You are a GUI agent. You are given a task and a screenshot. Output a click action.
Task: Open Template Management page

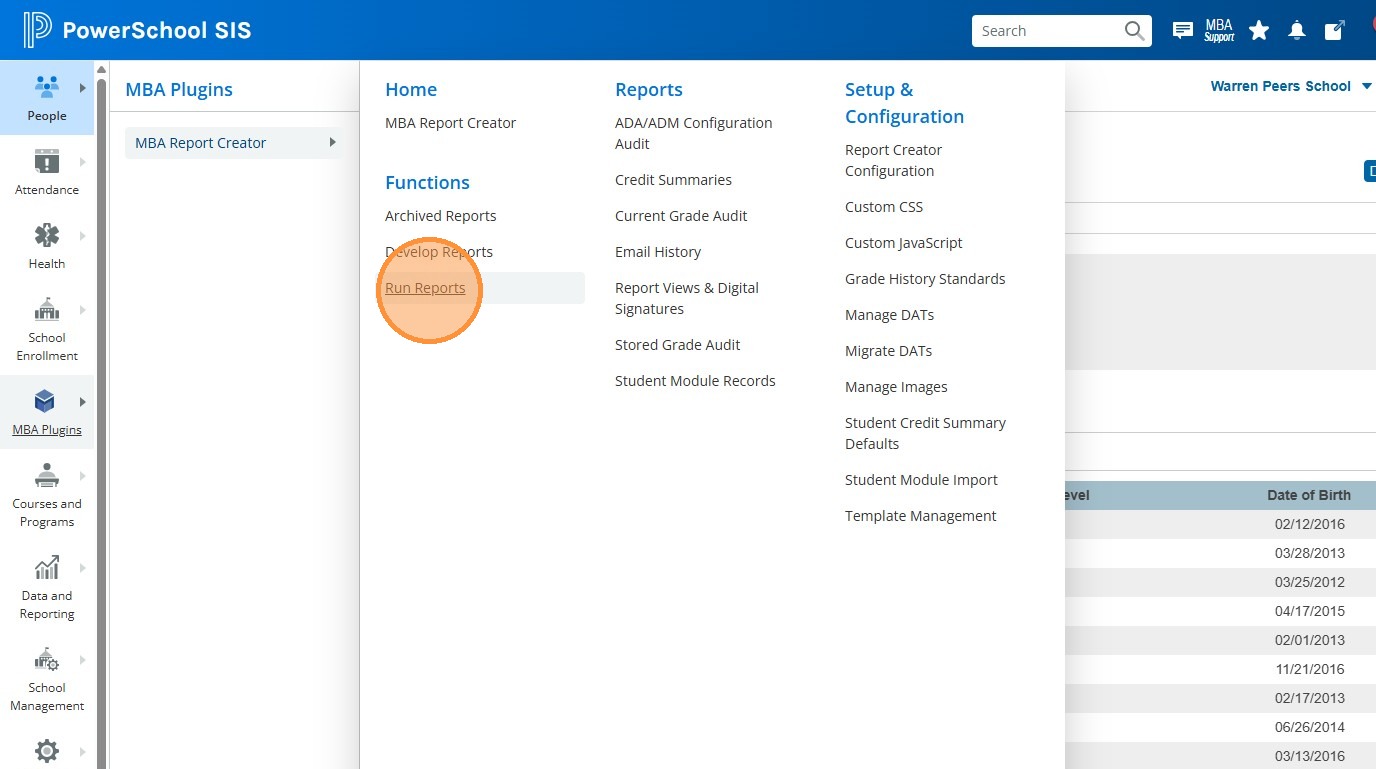click(x=920, y=516)
